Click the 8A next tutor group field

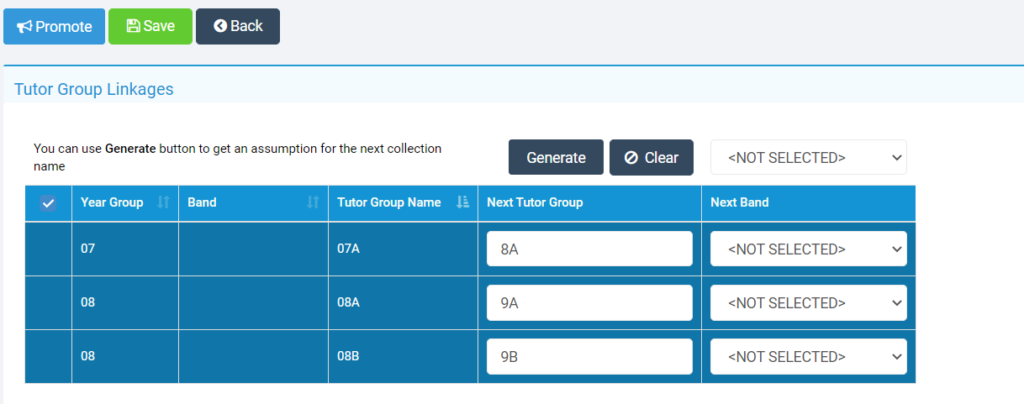pyautogui.click(x=589, y=249)
